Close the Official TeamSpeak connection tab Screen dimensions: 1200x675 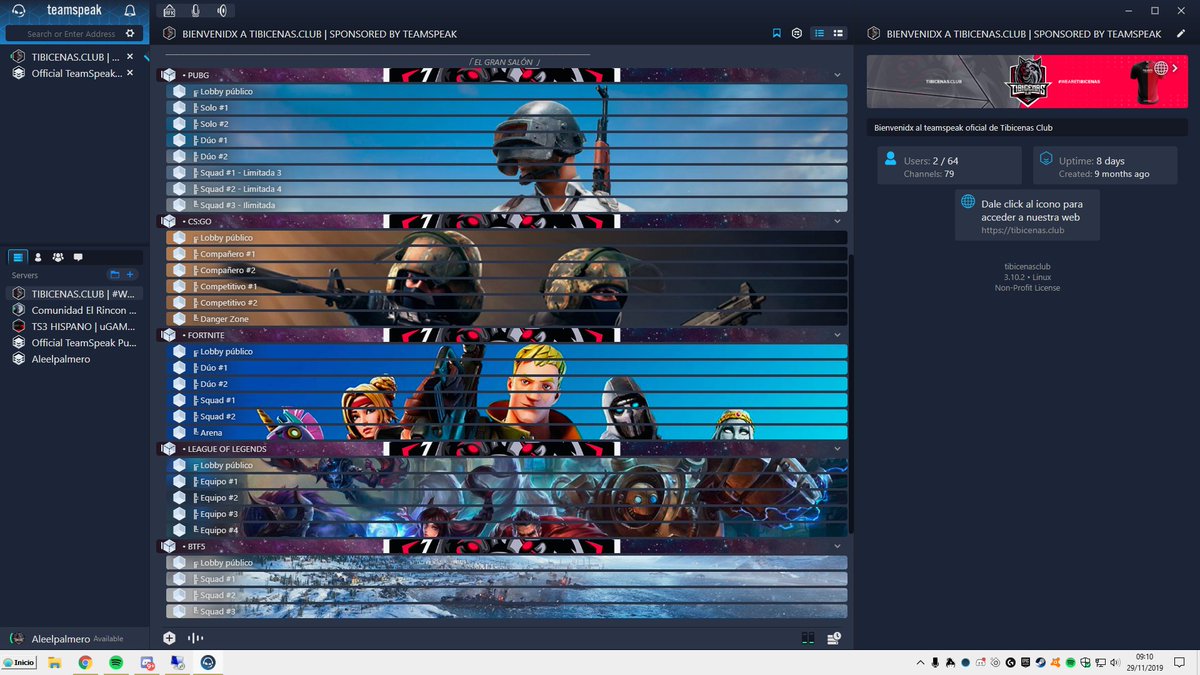coord(130,73)
